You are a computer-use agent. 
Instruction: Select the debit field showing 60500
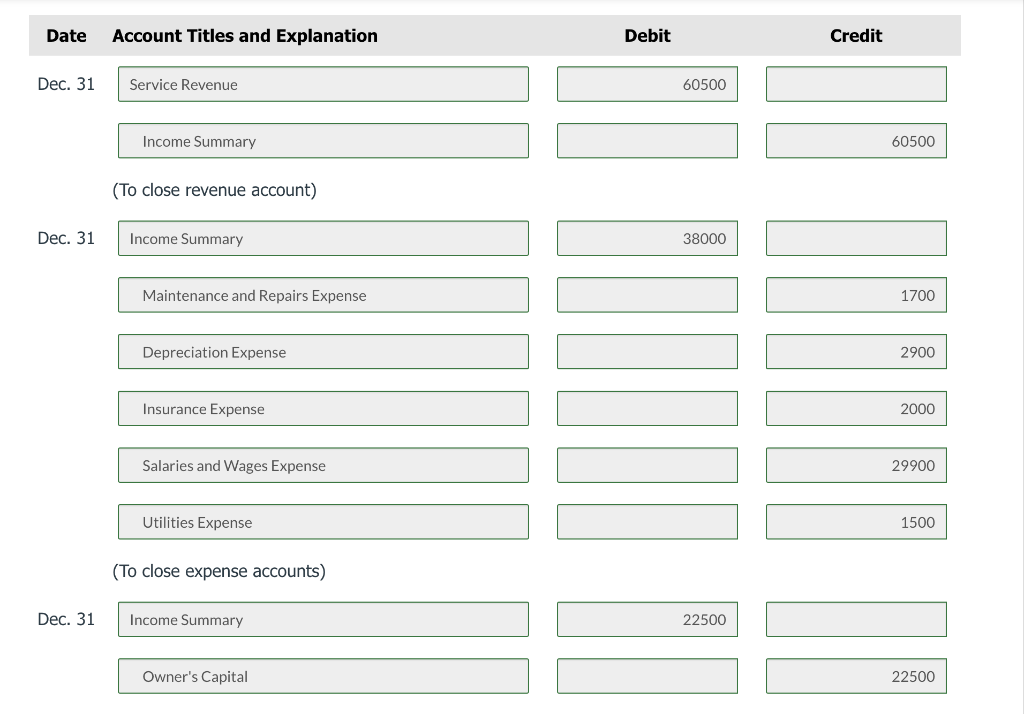(x=646, y=84)
